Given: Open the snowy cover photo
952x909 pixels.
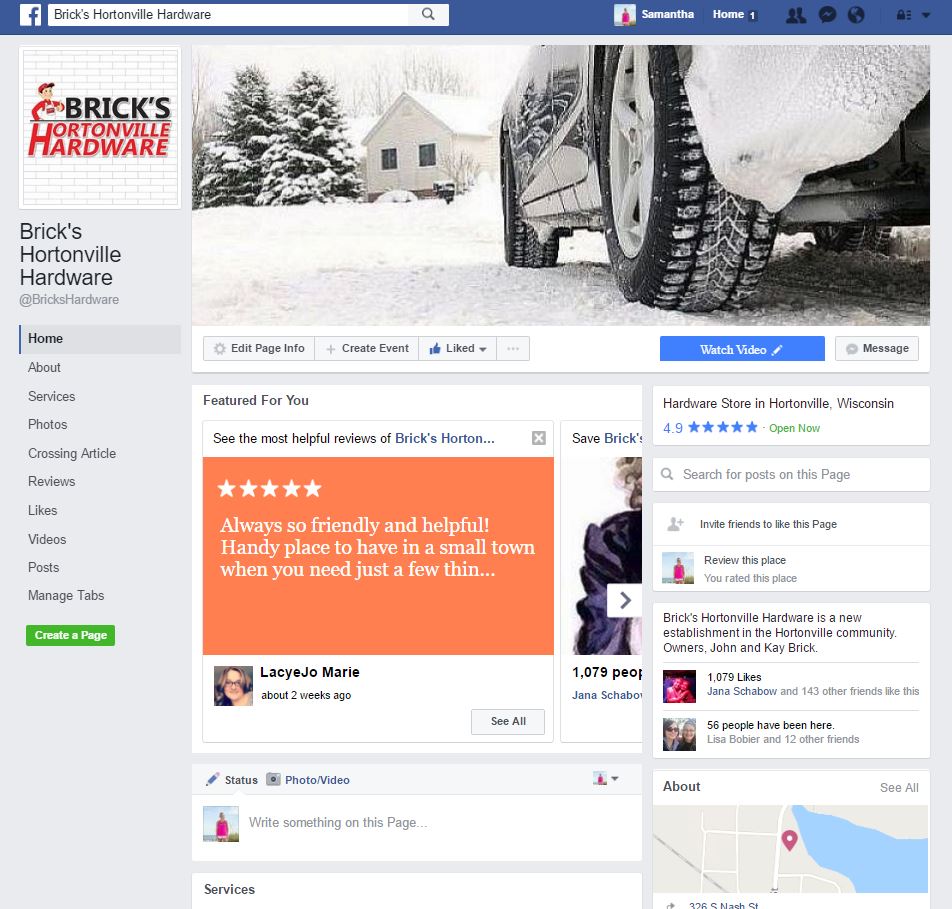Looking at the screenshot, I should (560, 185).
